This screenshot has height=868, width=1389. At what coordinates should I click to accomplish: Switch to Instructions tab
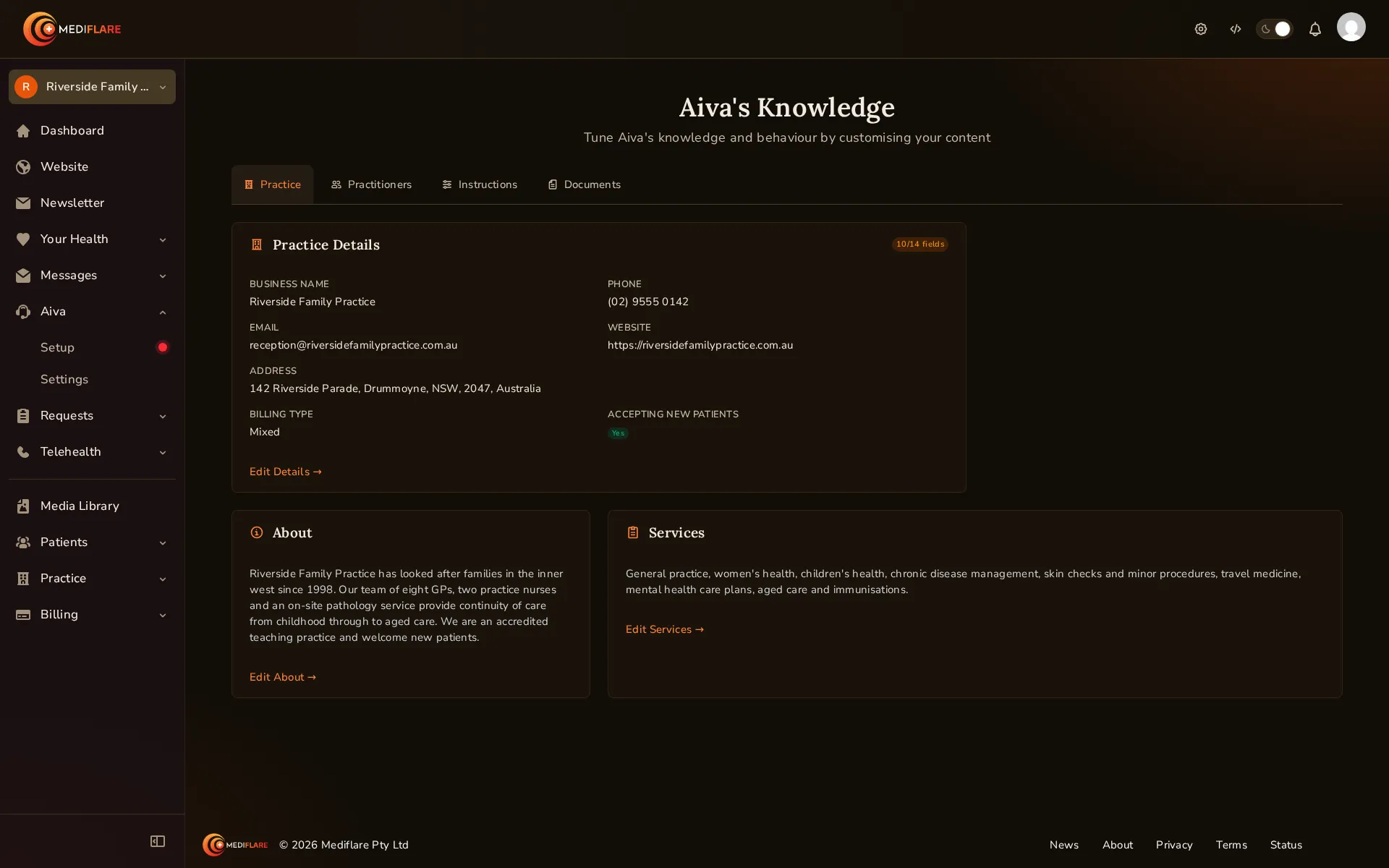point(480,184)
